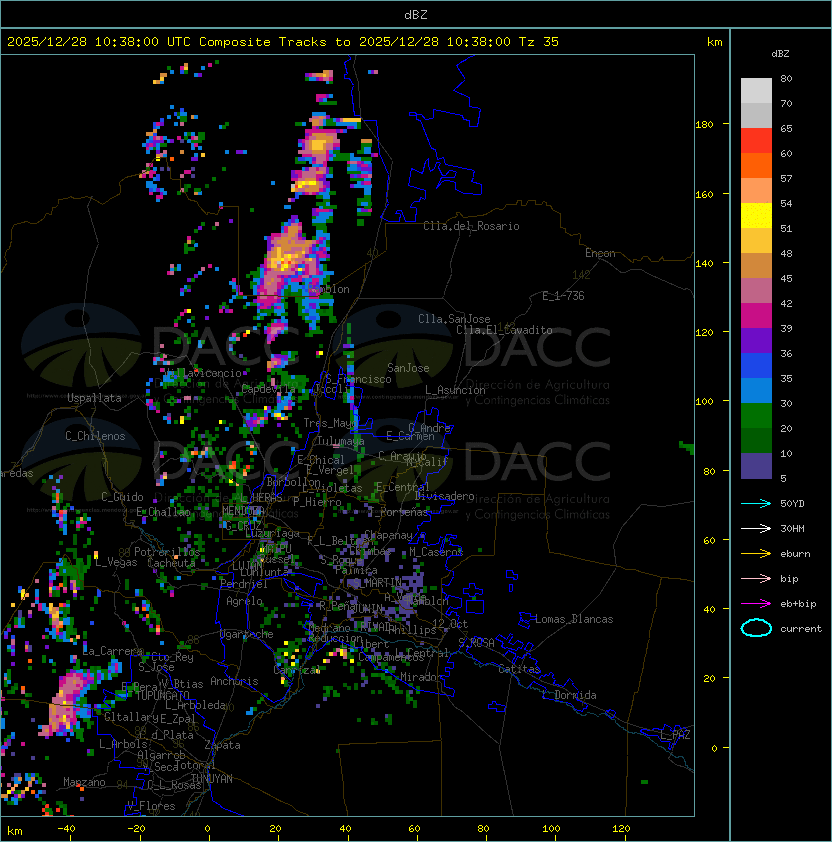Click the 'C_Chilenos' place label
The image size is (832, 842).
point(95,436)
